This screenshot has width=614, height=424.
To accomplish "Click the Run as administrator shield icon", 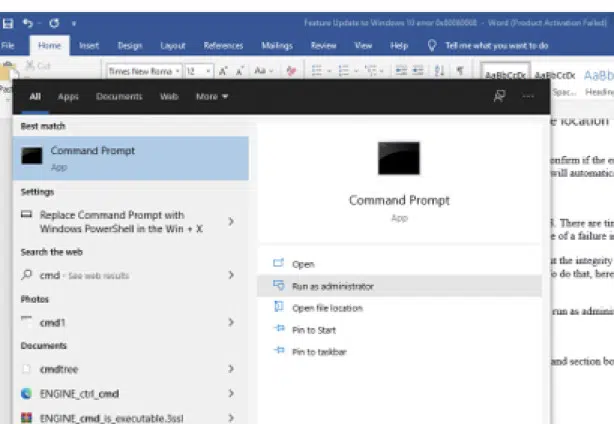I will [279, 285].
